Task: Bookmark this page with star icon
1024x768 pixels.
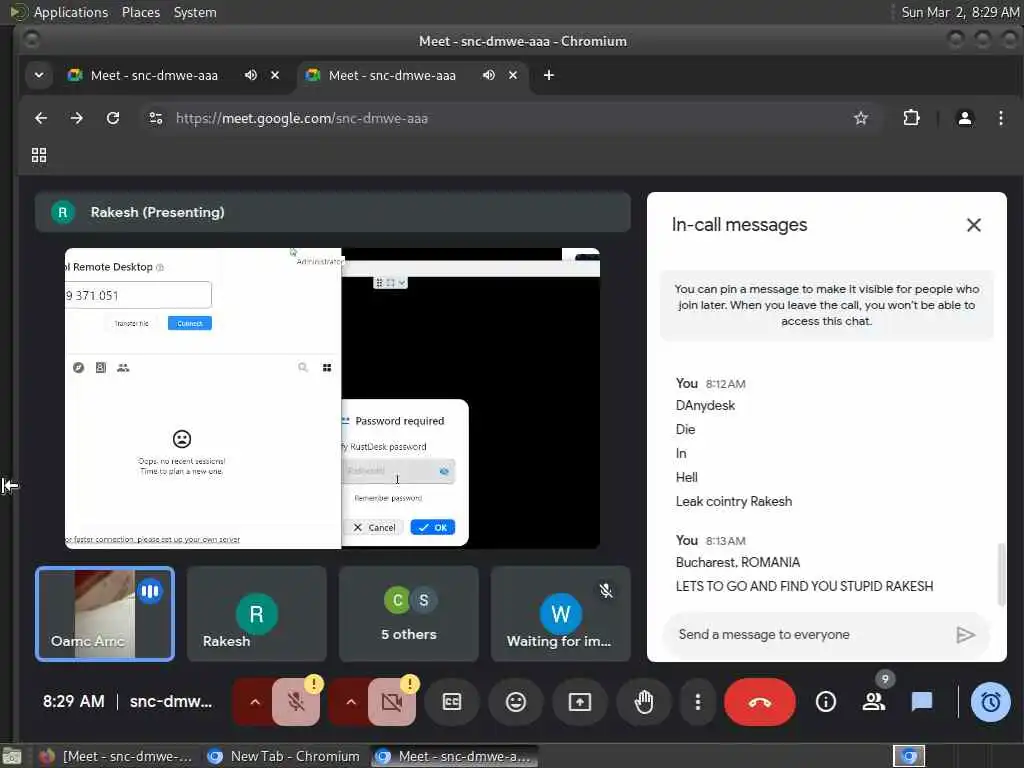Action: click(861, 118)
